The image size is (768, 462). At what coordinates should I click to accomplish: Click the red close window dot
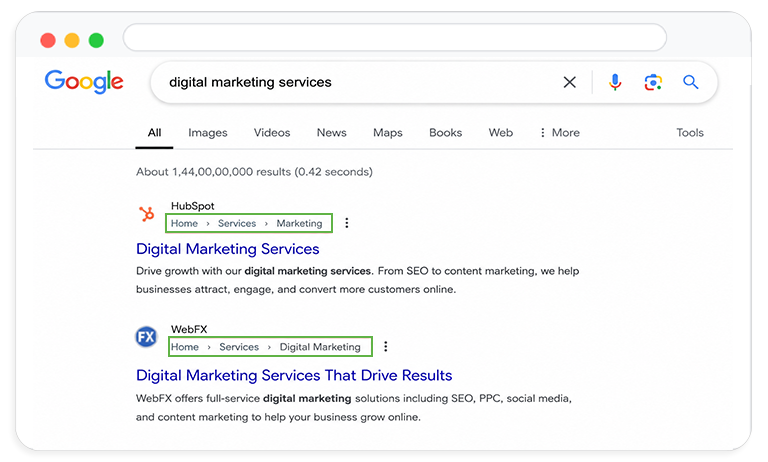(48, 40)
